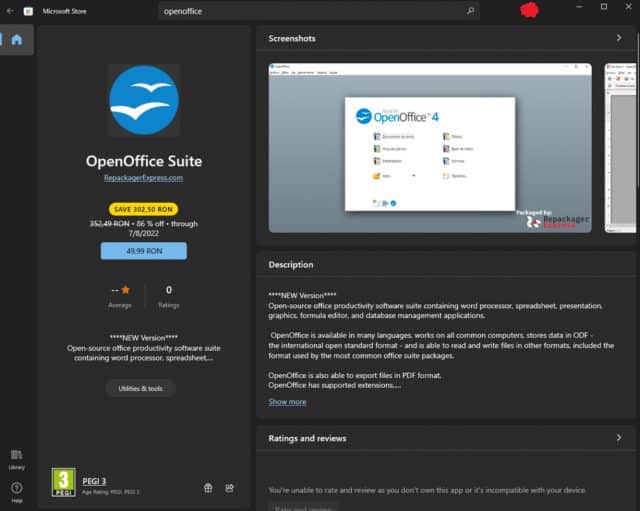Image resolution: width=640 pixels, height=511 pixels.
Task: Click the red user profile avatar
Action: [x=529, y=10]
